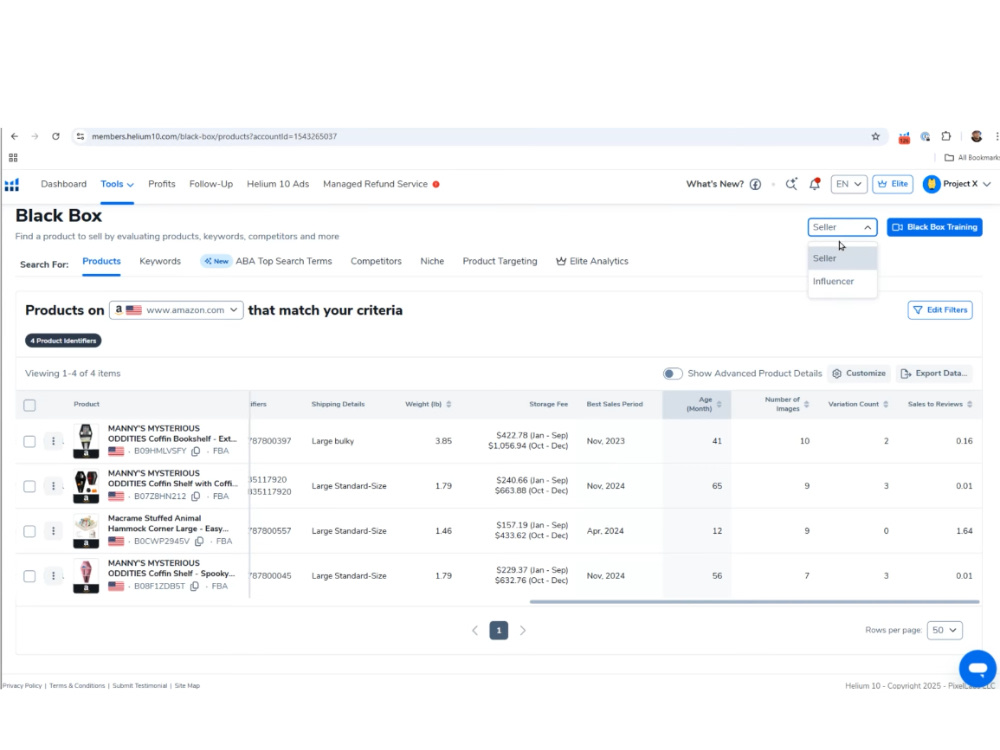Image resolution: width=1000 pixels, height=750 pixels.
Task: Open row menu for Macrame Stuffed Animal Hammock
Action: [x=54, y=531]
